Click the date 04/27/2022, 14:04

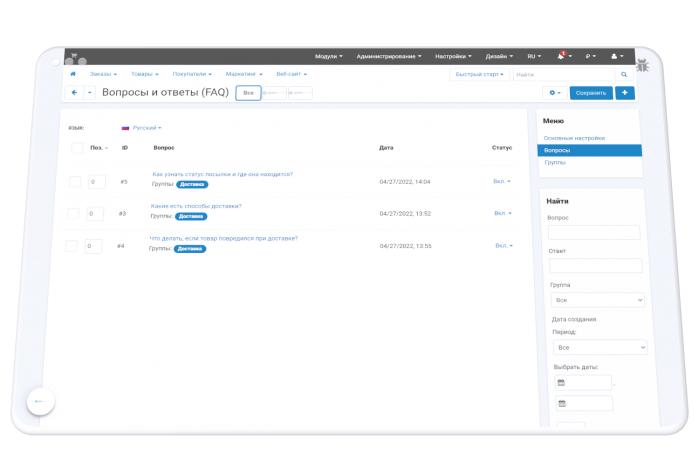tap(405, 182)
